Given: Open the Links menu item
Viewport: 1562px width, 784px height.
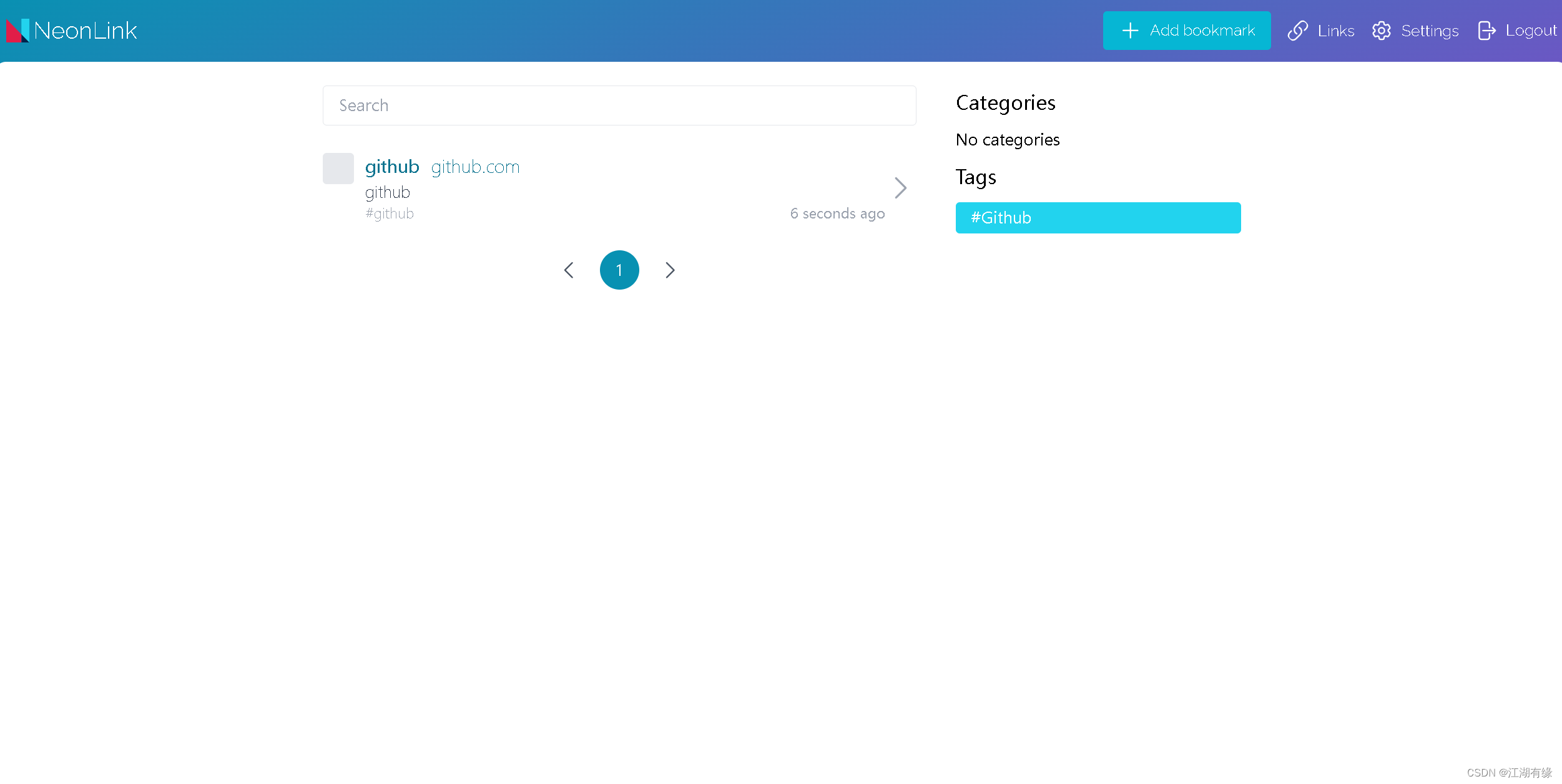Looking at the screenshot, I should (x=1335, y=31).
